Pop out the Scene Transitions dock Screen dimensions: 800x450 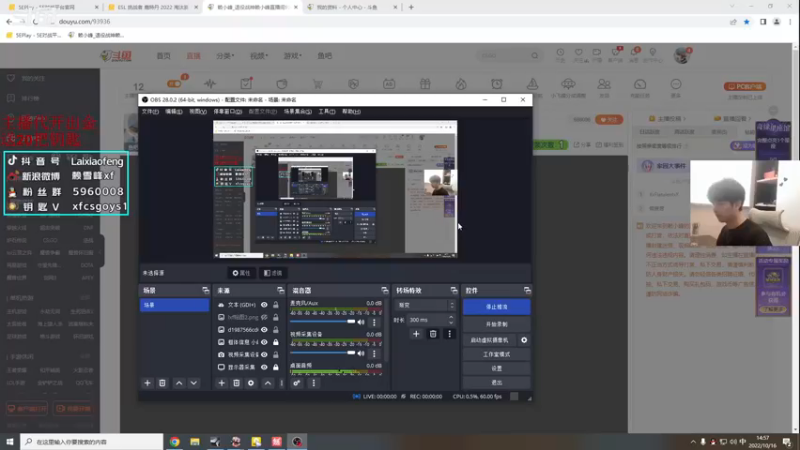pos(454,290)
